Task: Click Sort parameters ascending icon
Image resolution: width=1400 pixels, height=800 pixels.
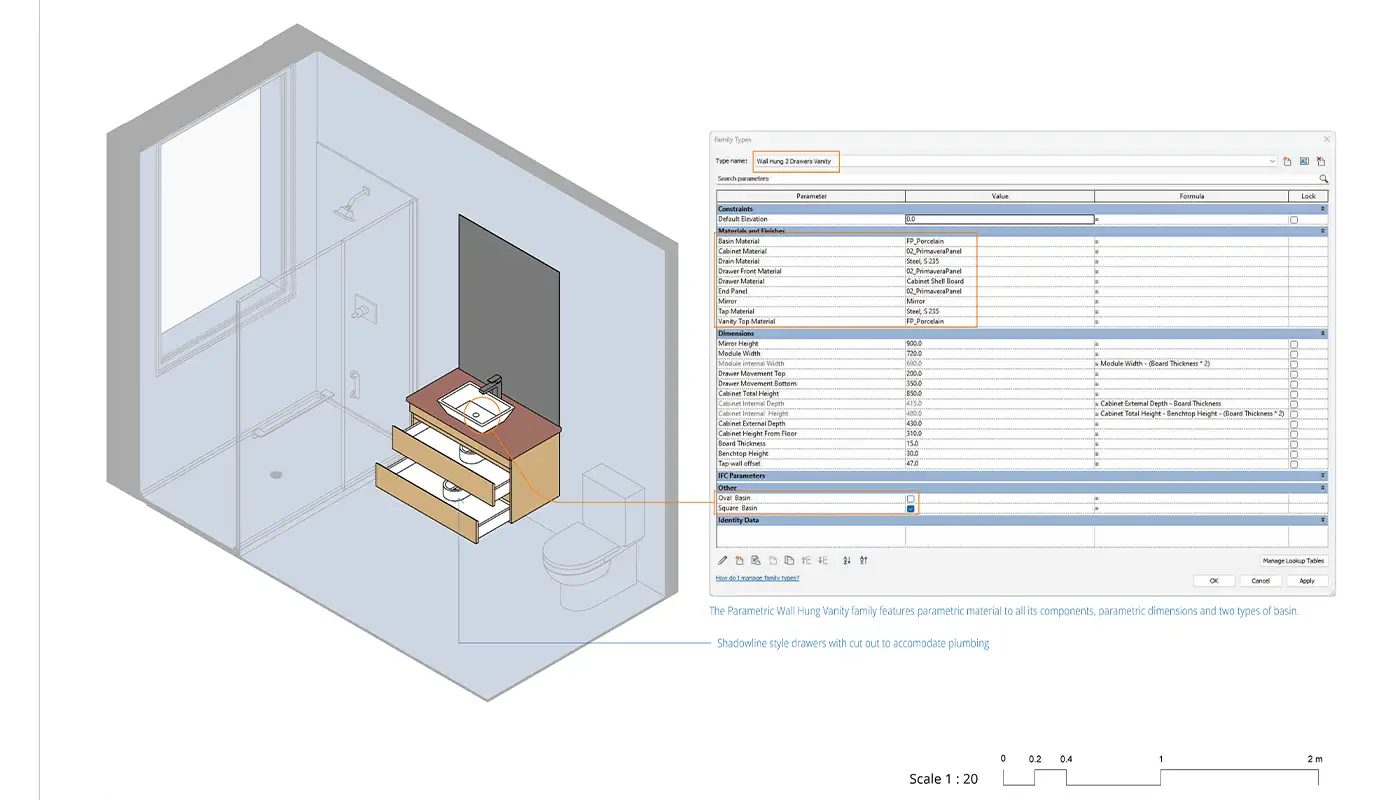Action: click(847, 560)
